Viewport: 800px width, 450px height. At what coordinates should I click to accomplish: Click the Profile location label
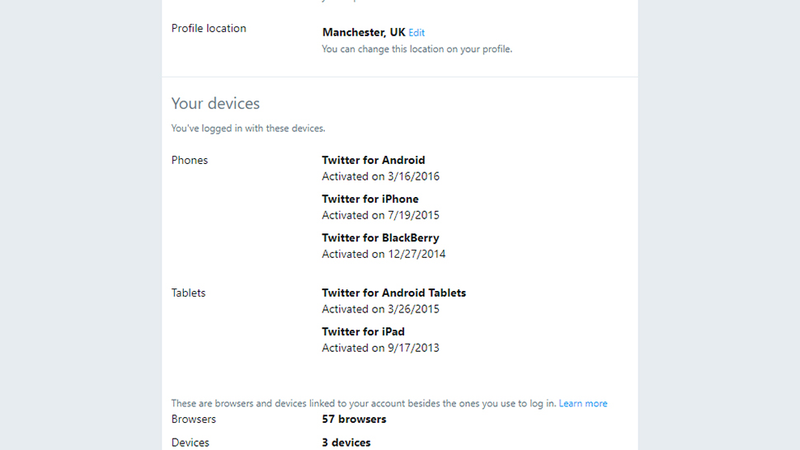coord(209,29)
